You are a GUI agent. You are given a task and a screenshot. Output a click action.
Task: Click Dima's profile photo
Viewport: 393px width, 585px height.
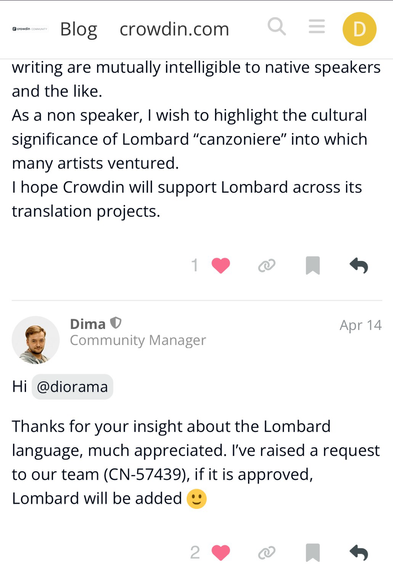tap(35, 340)
